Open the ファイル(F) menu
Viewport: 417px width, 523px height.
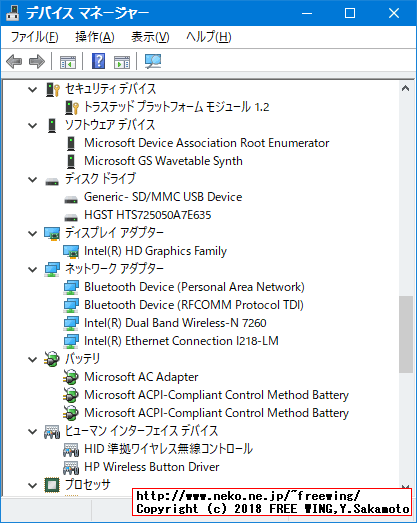[35, 37]
